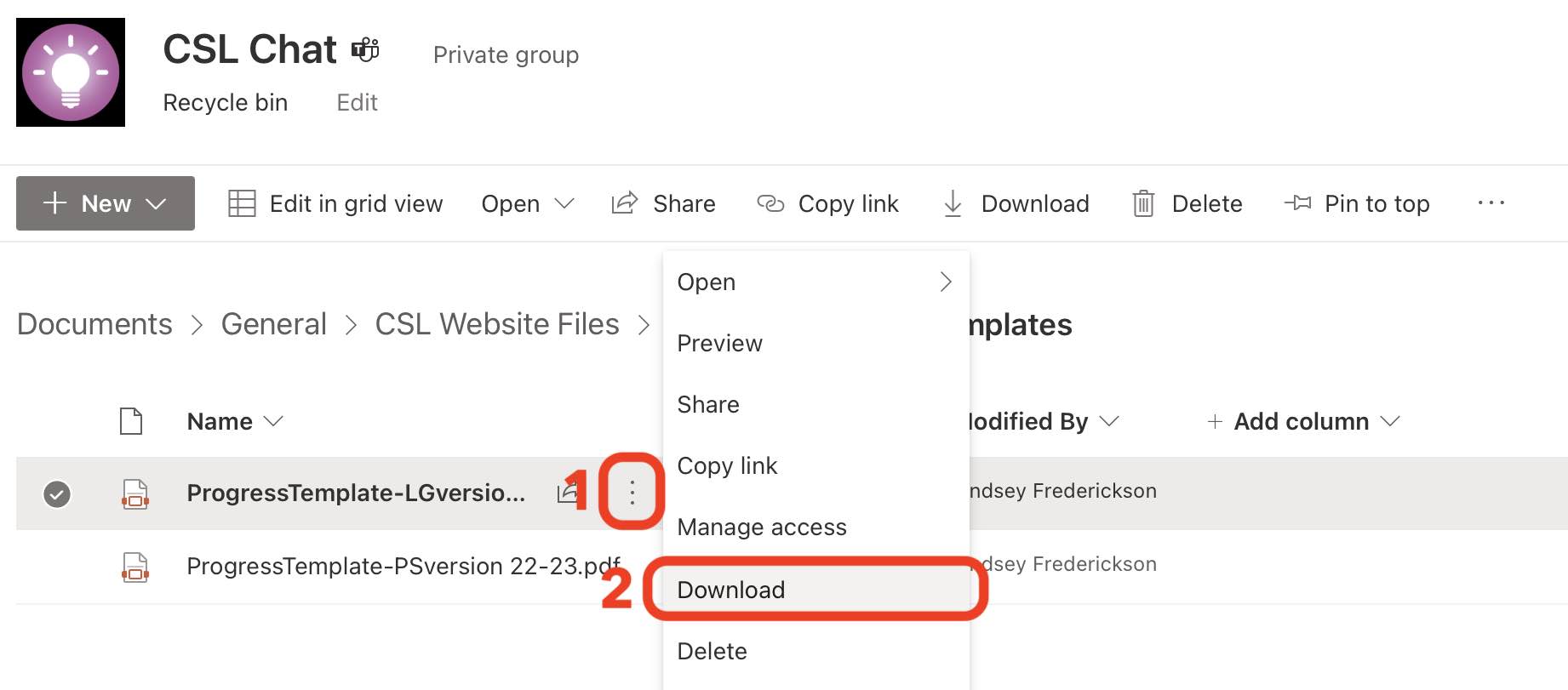Image resolution: width=1568 pixels, height=690 pixels.
Task: Click the Pin to top pin icon
Action: pos(1298,203)
